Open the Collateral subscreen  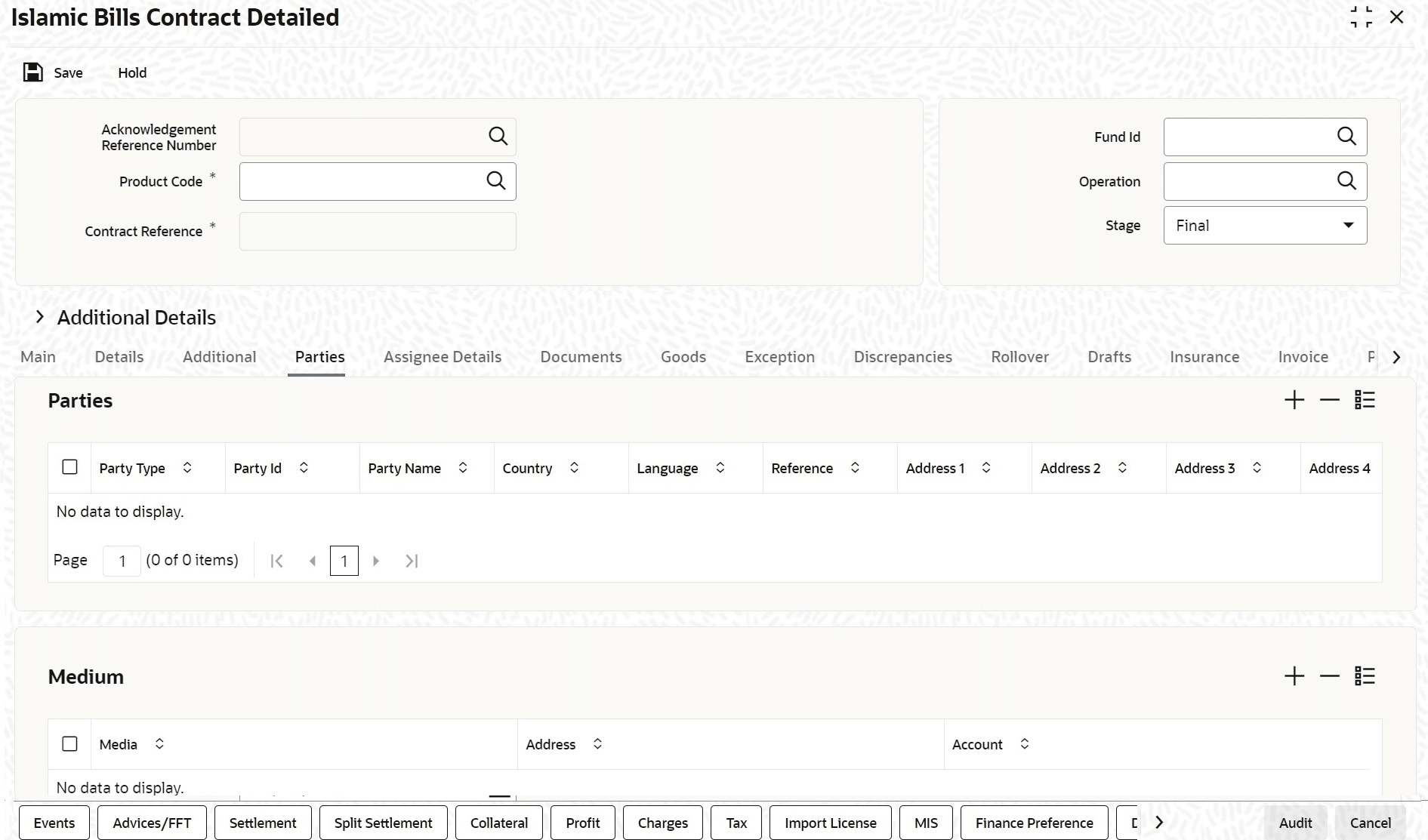(x=499, y=823)
